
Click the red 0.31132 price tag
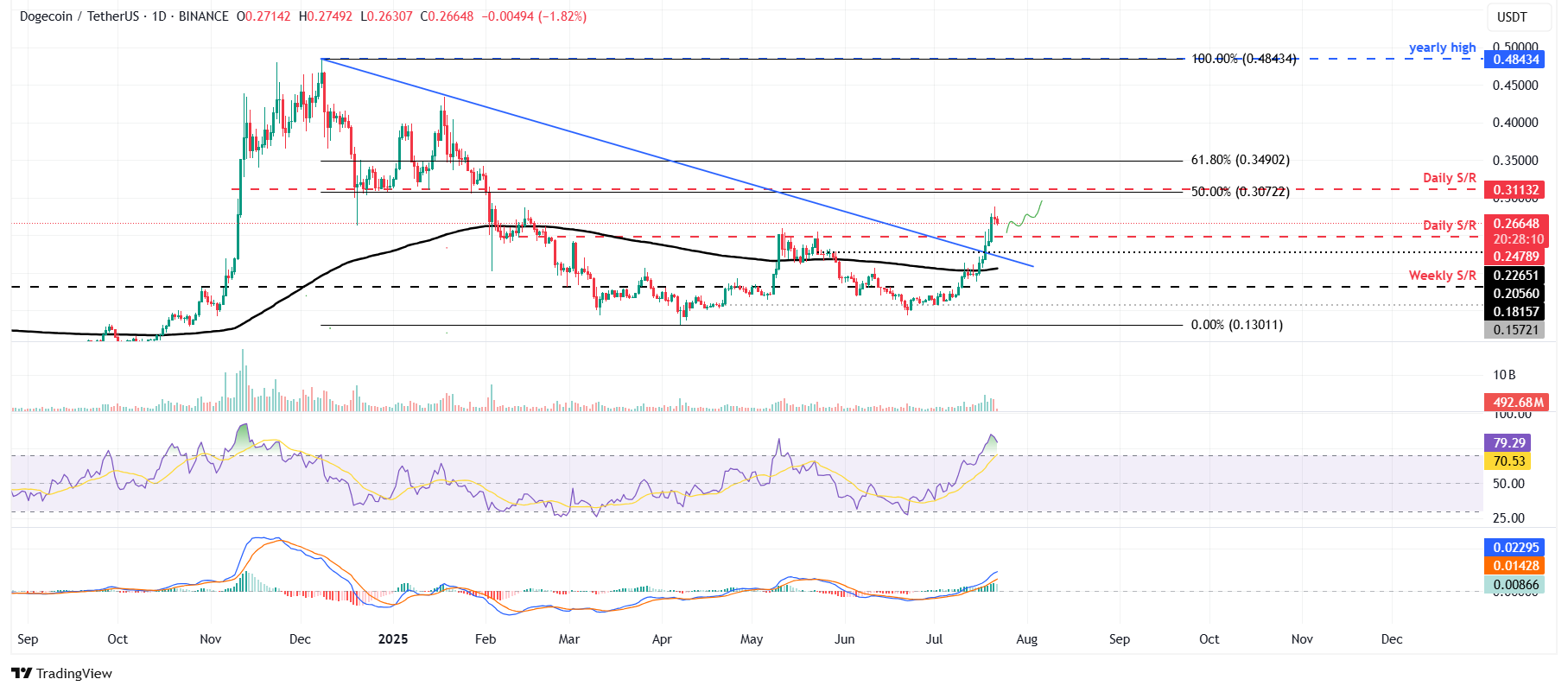tap(1516, 190)
